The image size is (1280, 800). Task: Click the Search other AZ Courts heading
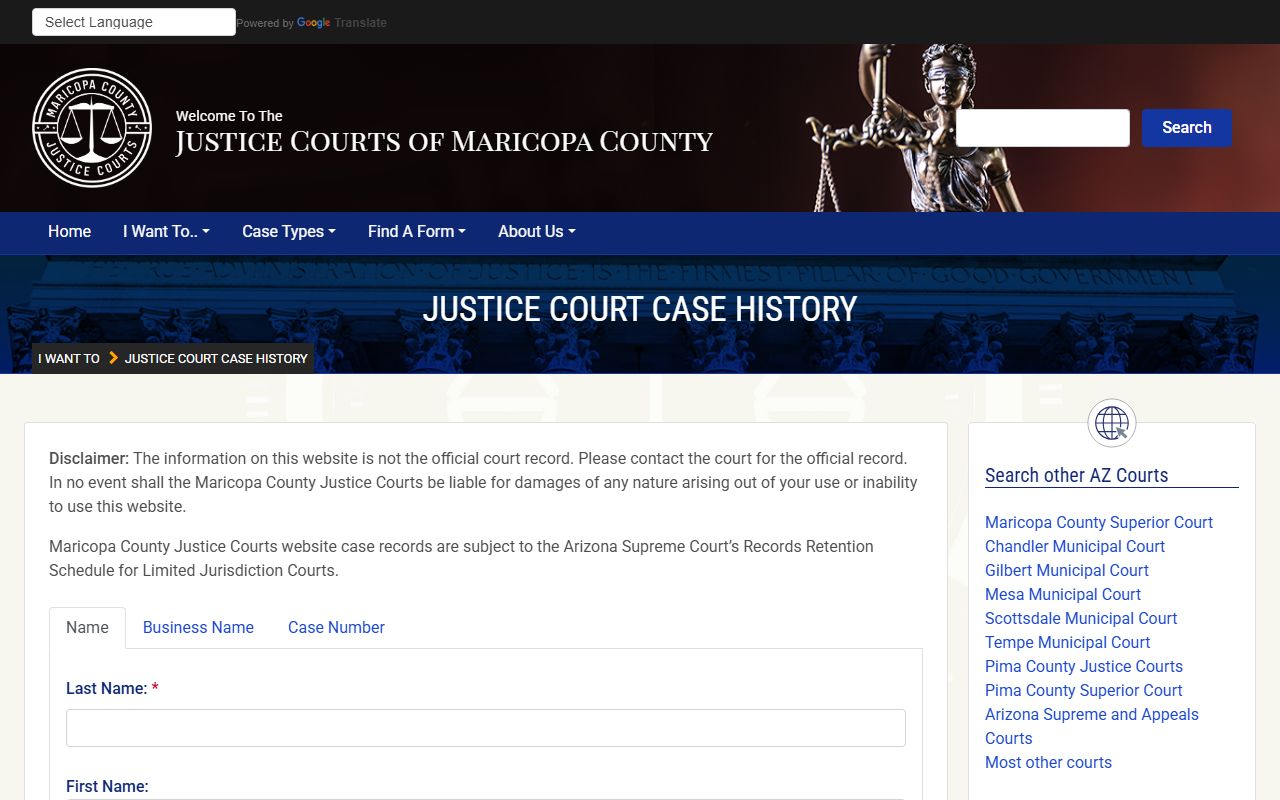(1076, 475)
